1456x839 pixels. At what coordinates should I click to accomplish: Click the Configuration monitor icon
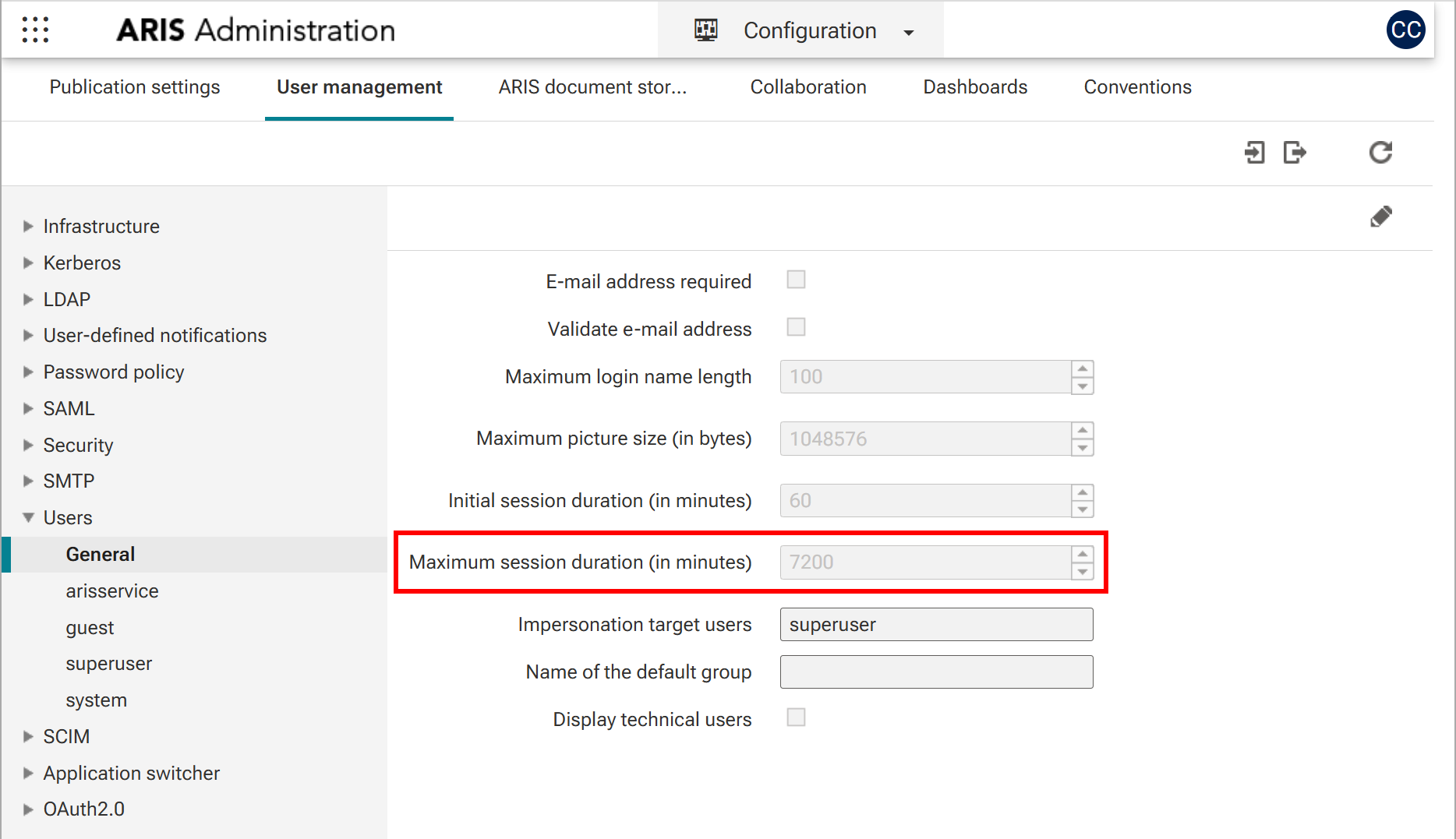pos(706,30)
